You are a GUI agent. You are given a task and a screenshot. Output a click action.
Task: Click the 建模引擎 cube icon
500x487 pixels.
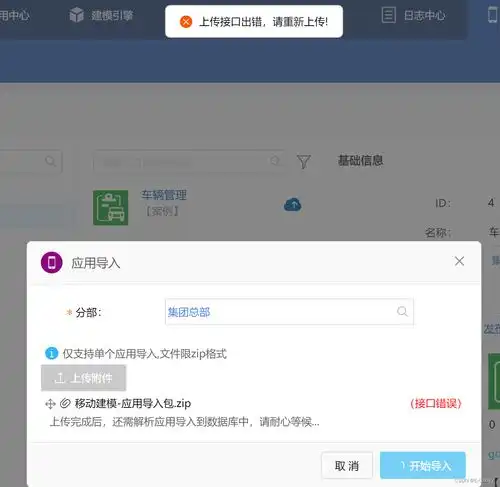coord(77,15)
